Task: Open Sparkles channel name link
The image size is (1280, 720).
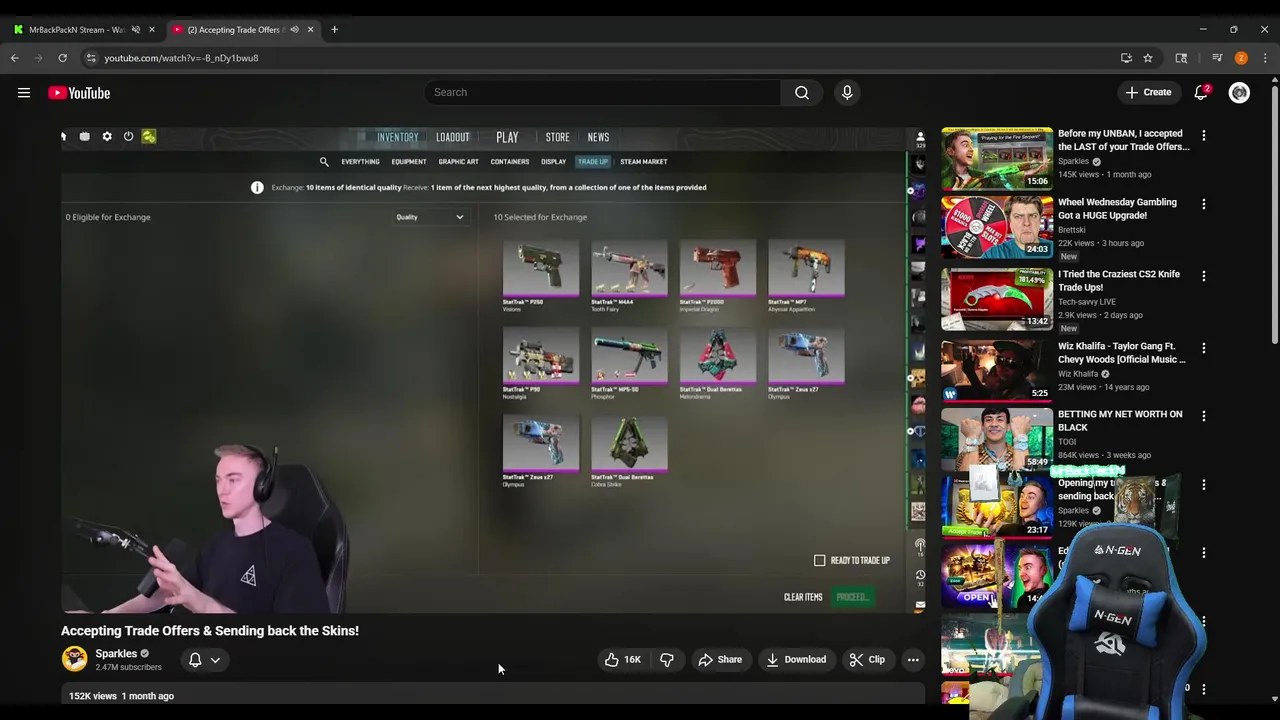Action: coord(116,654)
